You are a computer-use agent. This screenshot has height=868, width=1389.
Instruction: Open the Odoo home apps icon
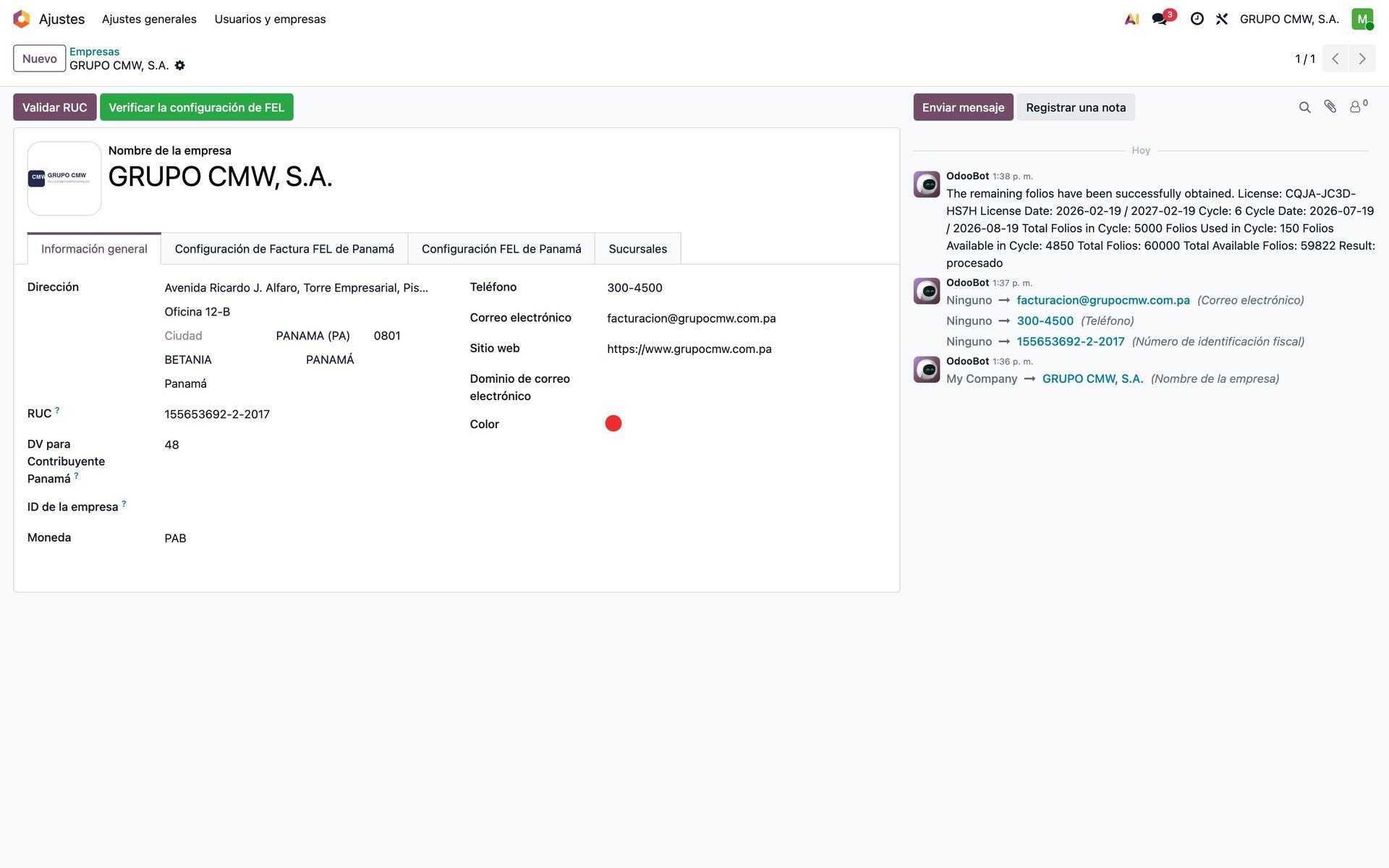coord(22,19)
